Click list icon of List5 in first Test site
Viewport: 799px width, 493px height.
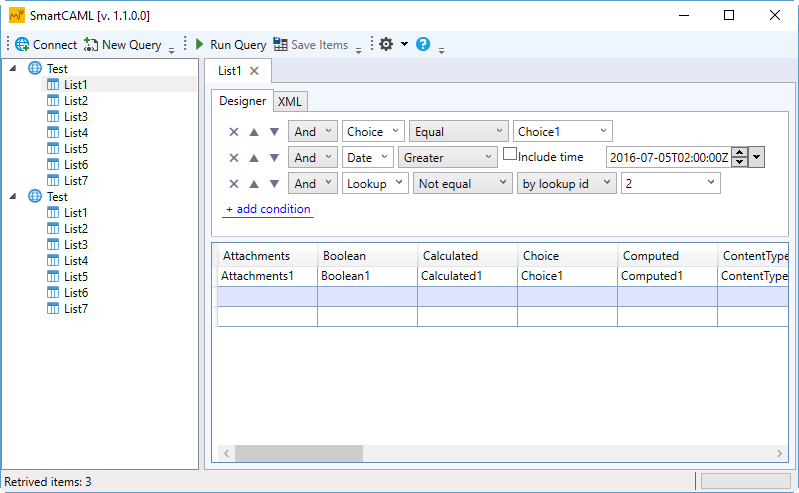click(x=53, y=148)
